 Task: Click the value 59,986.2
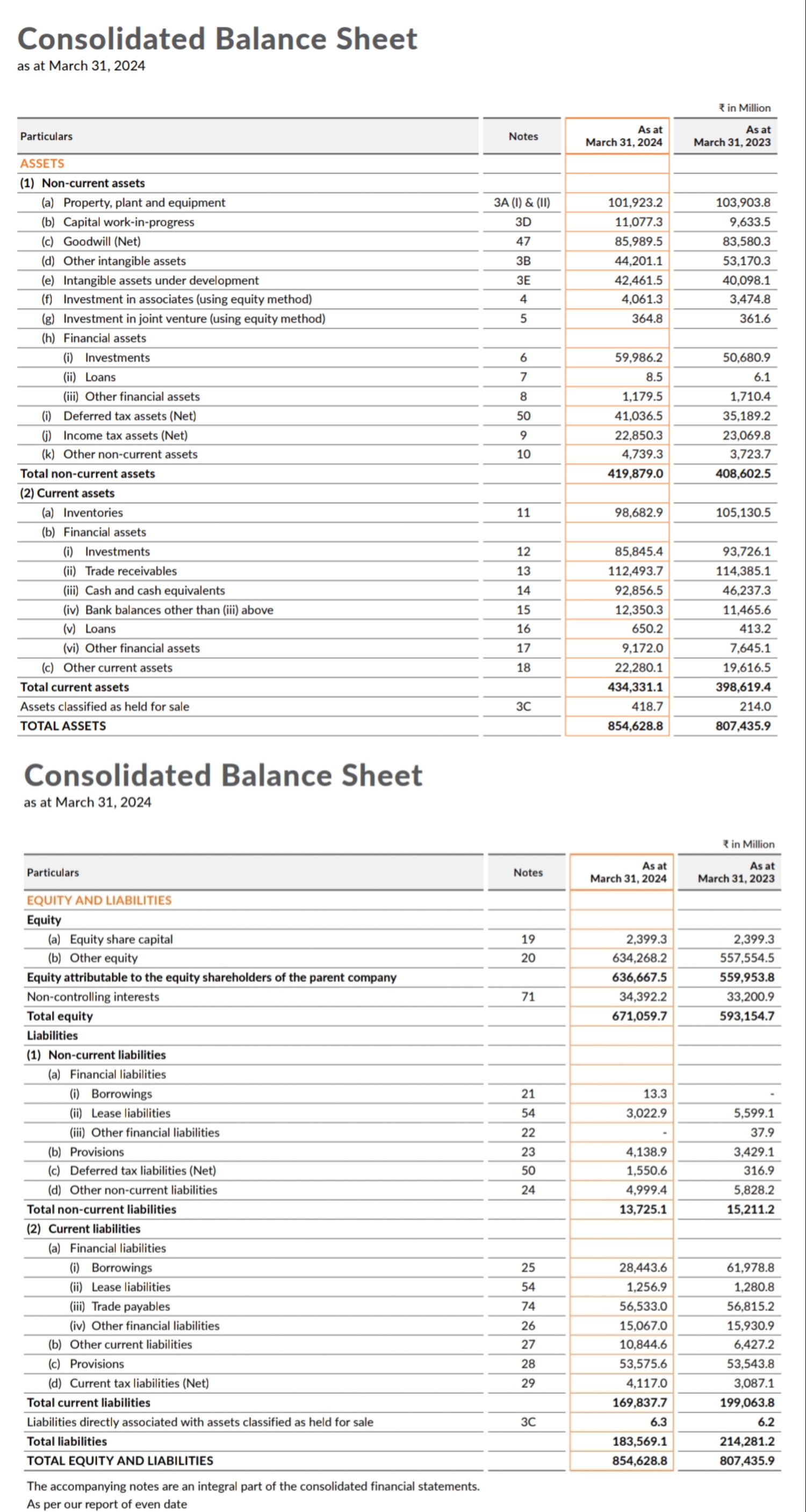[x=638, y=357]
